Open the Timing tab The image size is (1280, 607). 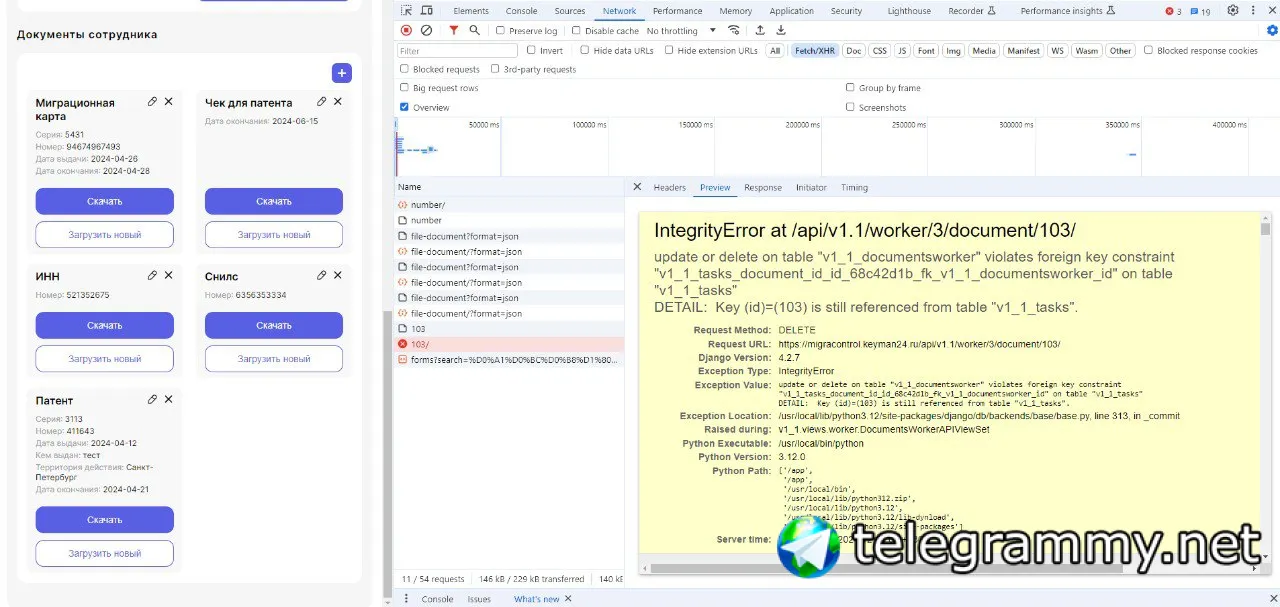(854, 187)
